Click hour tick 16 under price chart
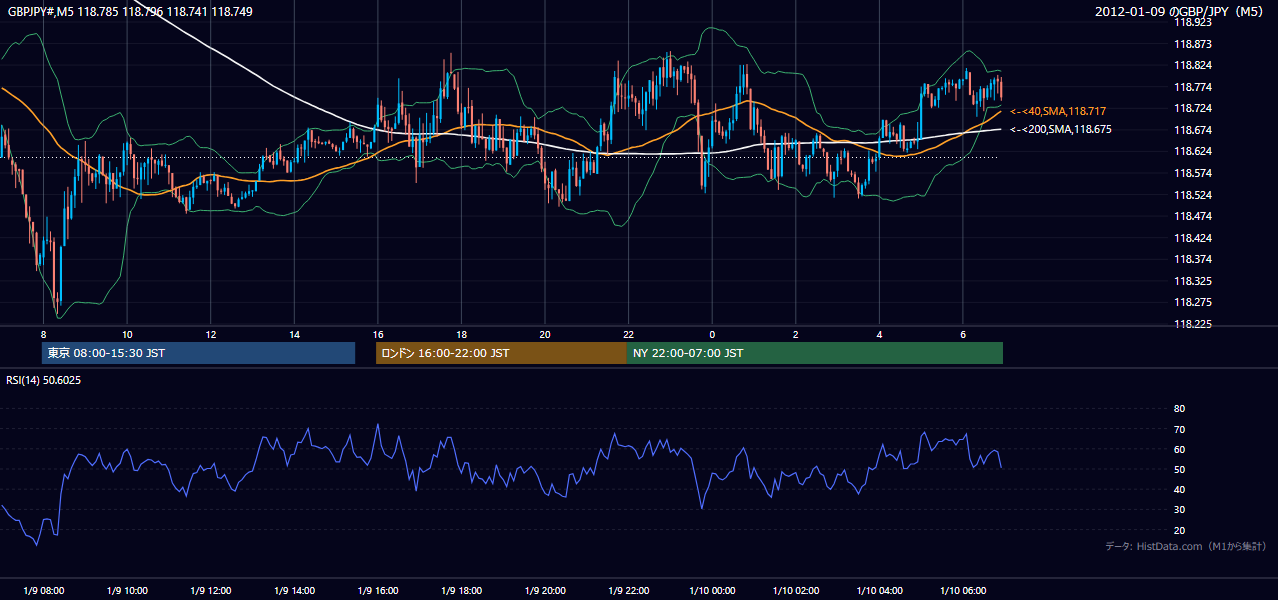This screenshot has height=600, width=1278. click(x=378, y=334)
